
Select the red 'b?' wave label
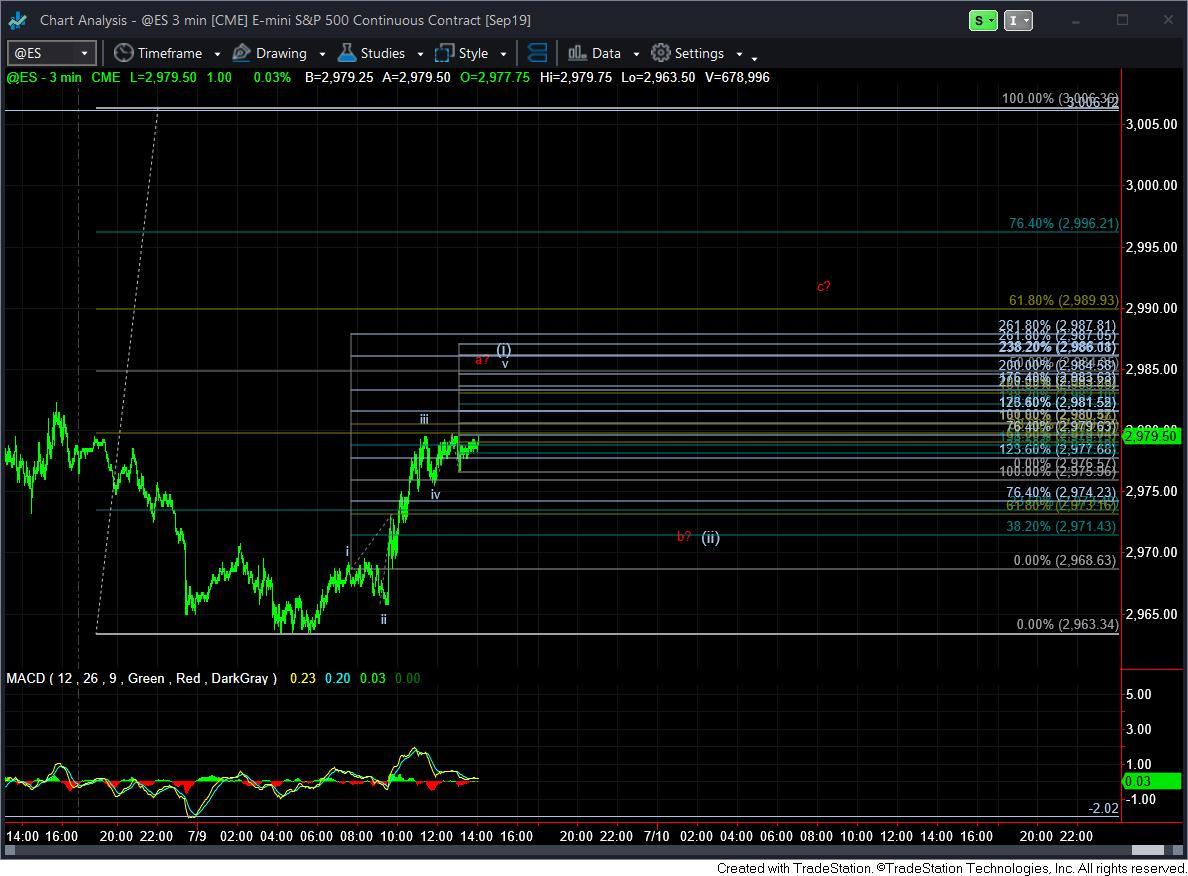point(683,537)
